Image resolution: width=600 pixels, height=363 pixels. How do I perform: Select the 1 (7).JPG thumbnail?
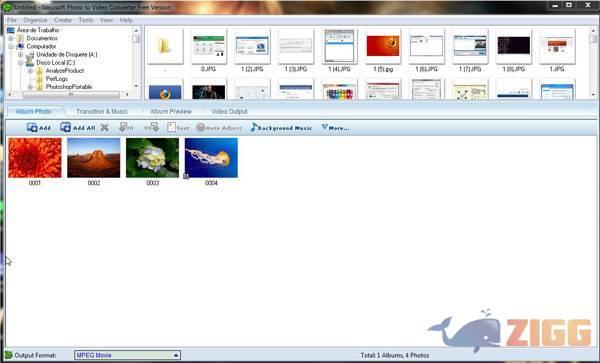pyautogui.click(x=470, y=46)
